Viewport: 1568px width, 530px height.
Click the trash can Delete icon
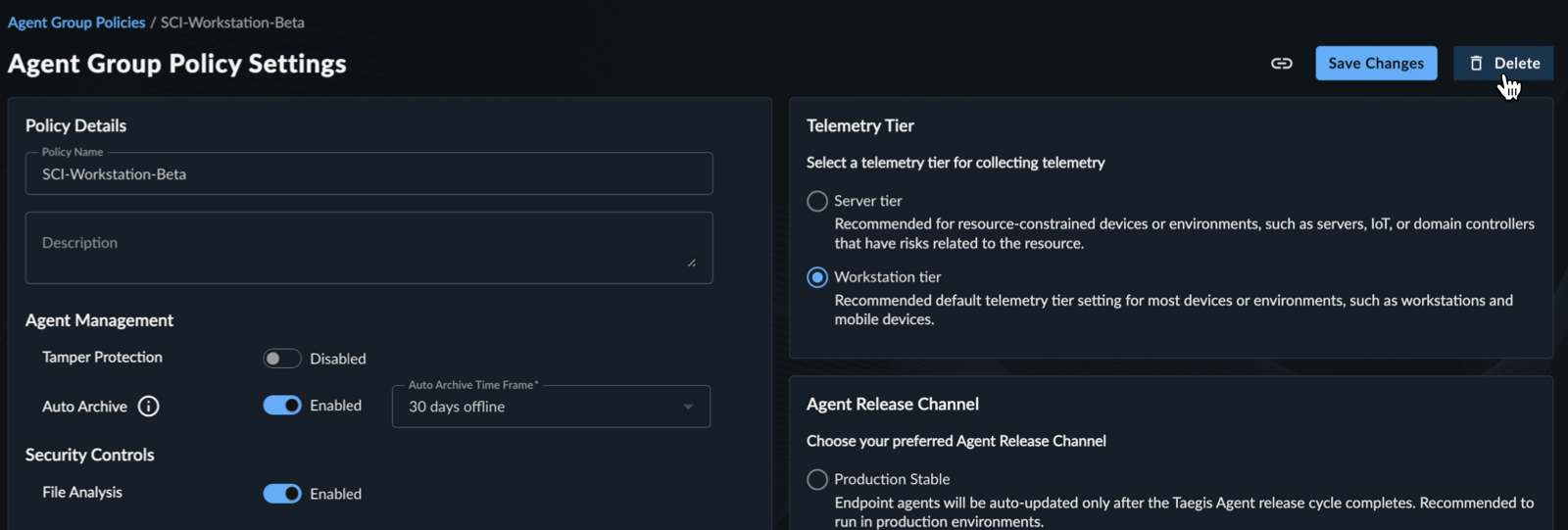tap(1476, 64)
